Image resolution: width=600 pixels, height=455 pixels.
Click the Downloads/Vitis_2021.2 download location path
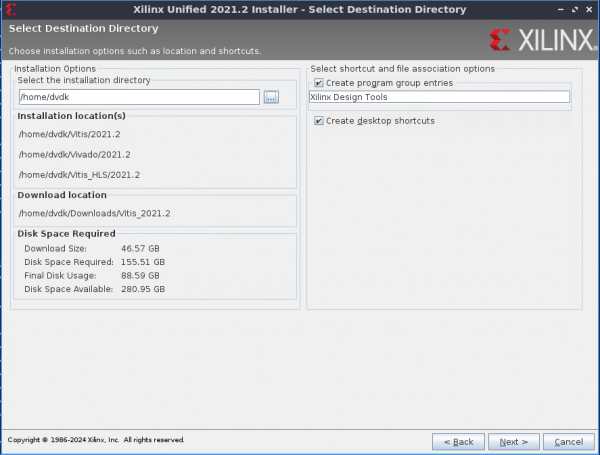point(94,213)
